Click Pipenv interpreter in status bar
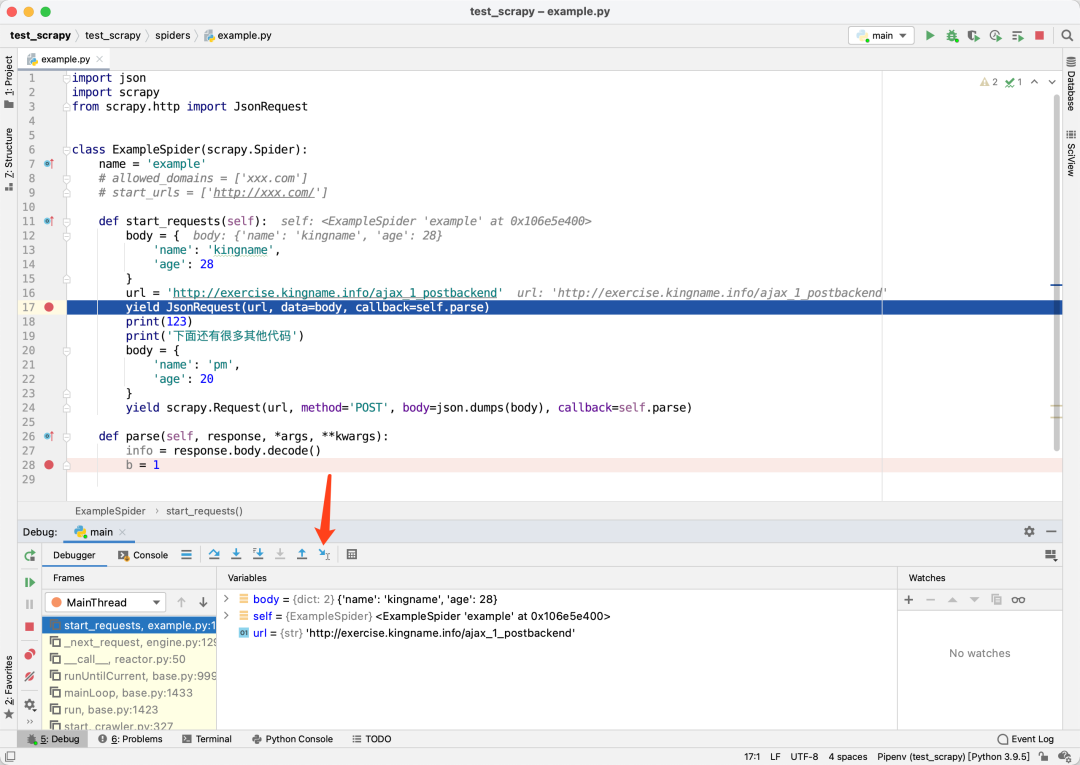The height and width of the screenshot is (765, 1080). point(953,757)
